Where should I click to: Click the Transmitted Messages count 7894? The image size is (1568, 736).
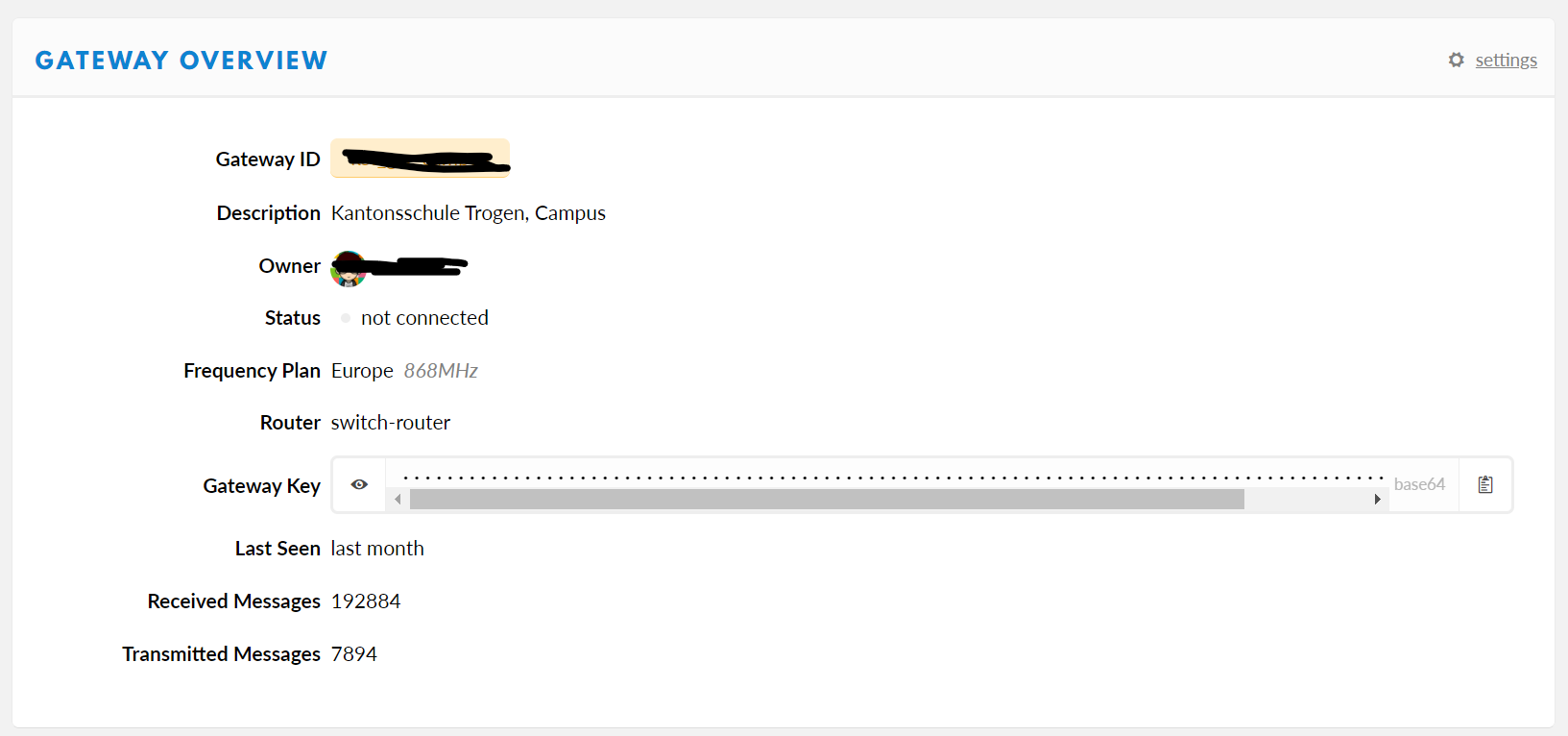pyautogui.click(x=354, y=654)
